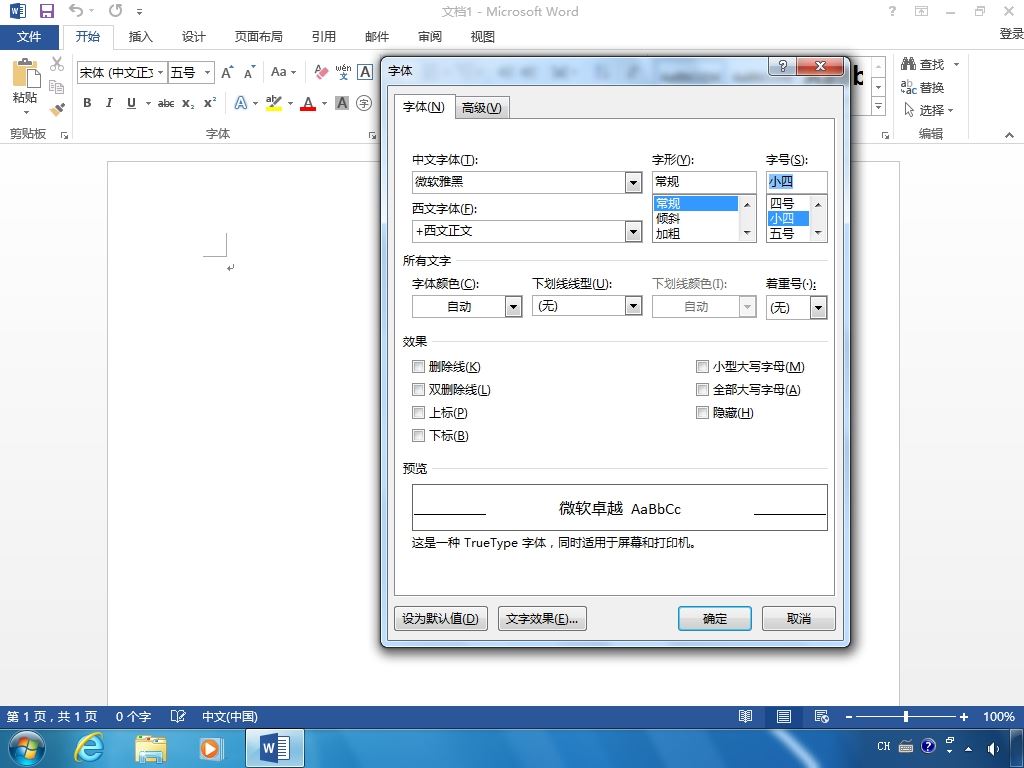The height and width of the screenshot is (768, 1024).
Task: Open the text highlight color picker
Action: (291, 103)
